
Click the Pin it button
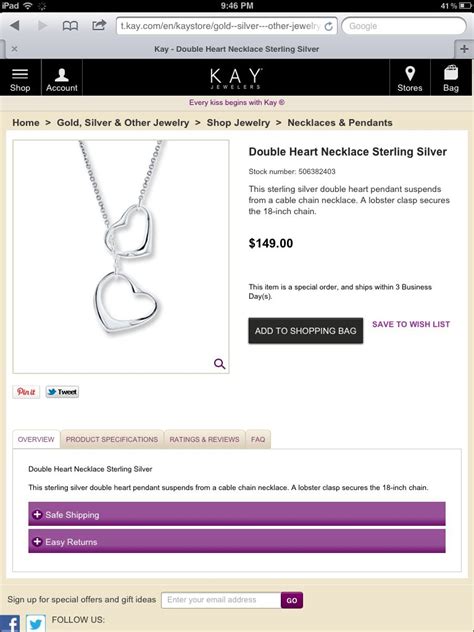(x=26, y=392)
